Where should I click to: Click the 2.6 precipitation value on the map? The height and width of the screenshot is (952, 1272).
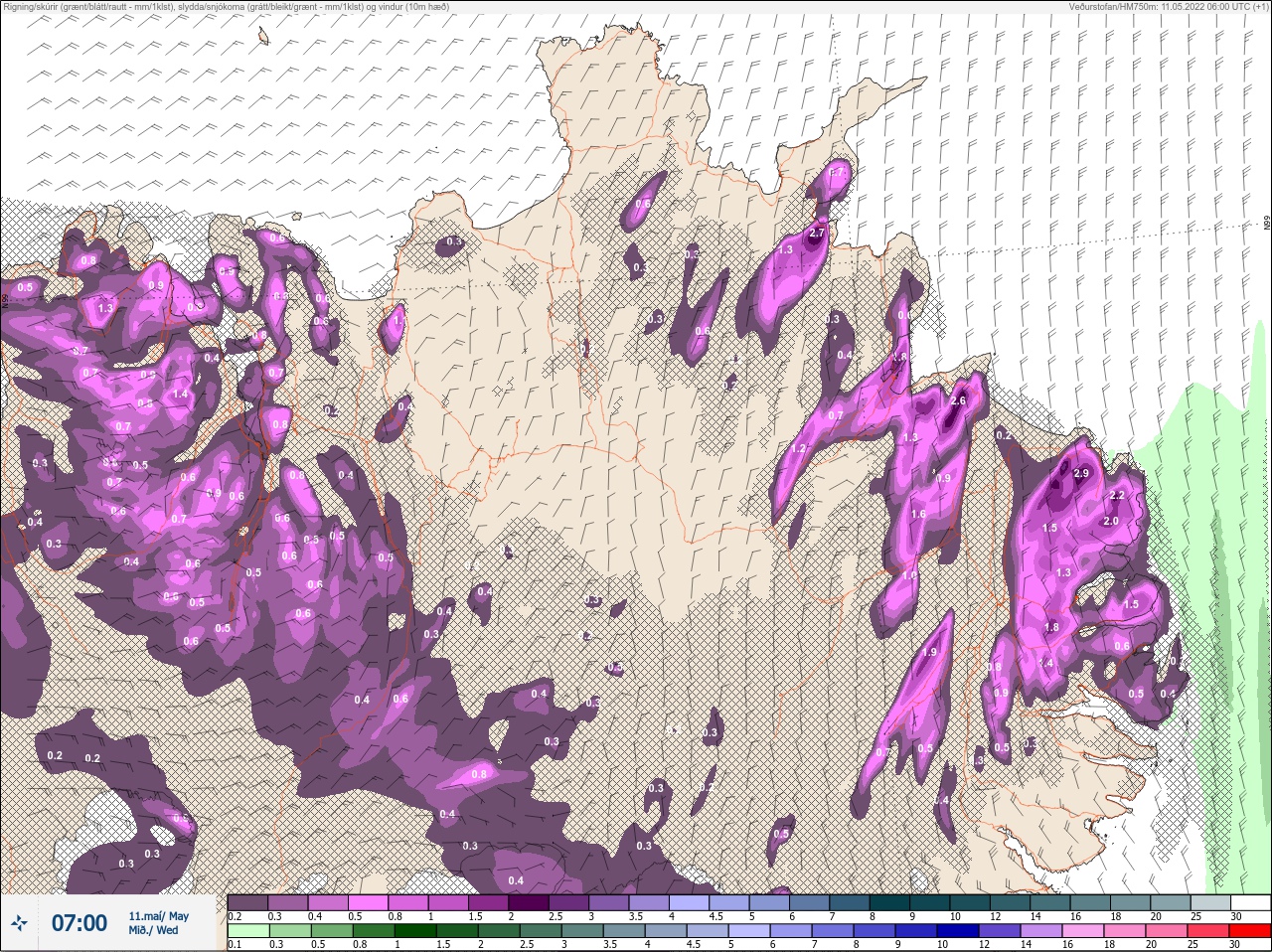coord(958,400)
